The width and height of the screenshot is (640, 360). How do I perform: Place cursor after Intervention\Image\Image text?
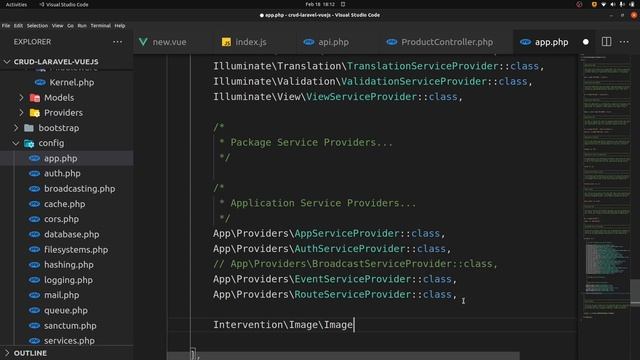(x=354, y=325)
